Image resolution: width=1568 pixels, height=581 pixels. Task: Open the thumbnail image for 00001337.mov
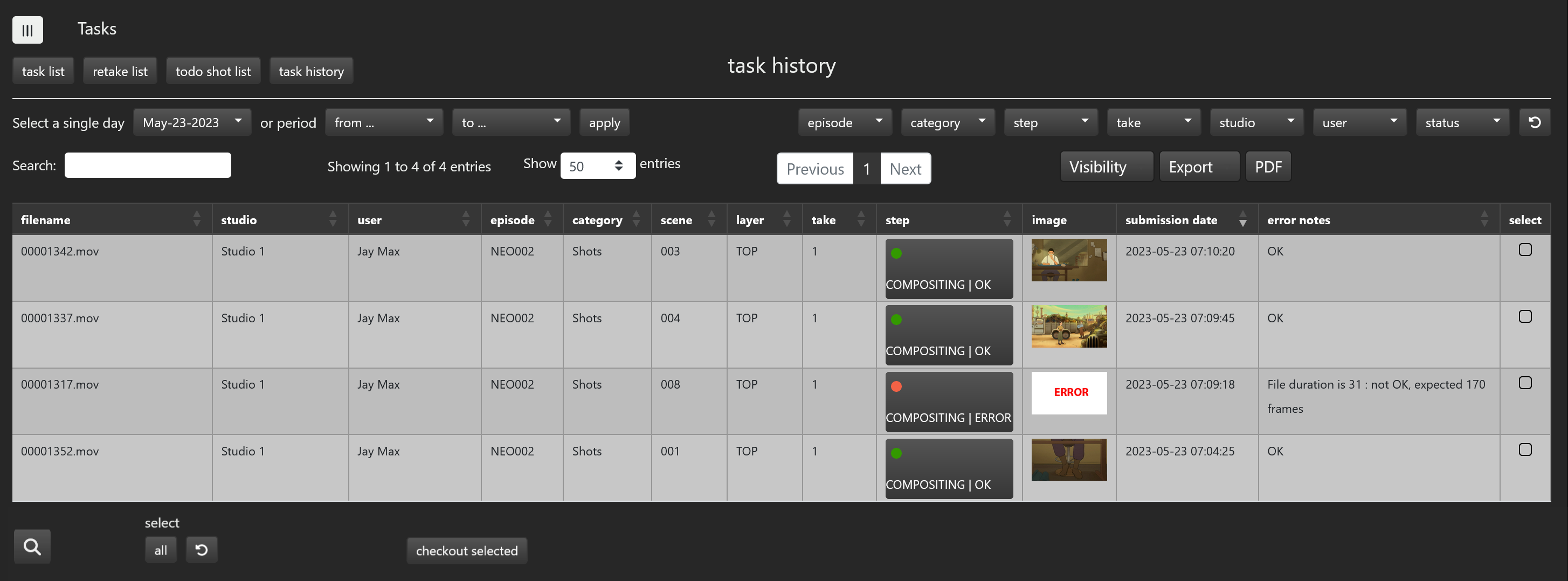[1068, 327]
